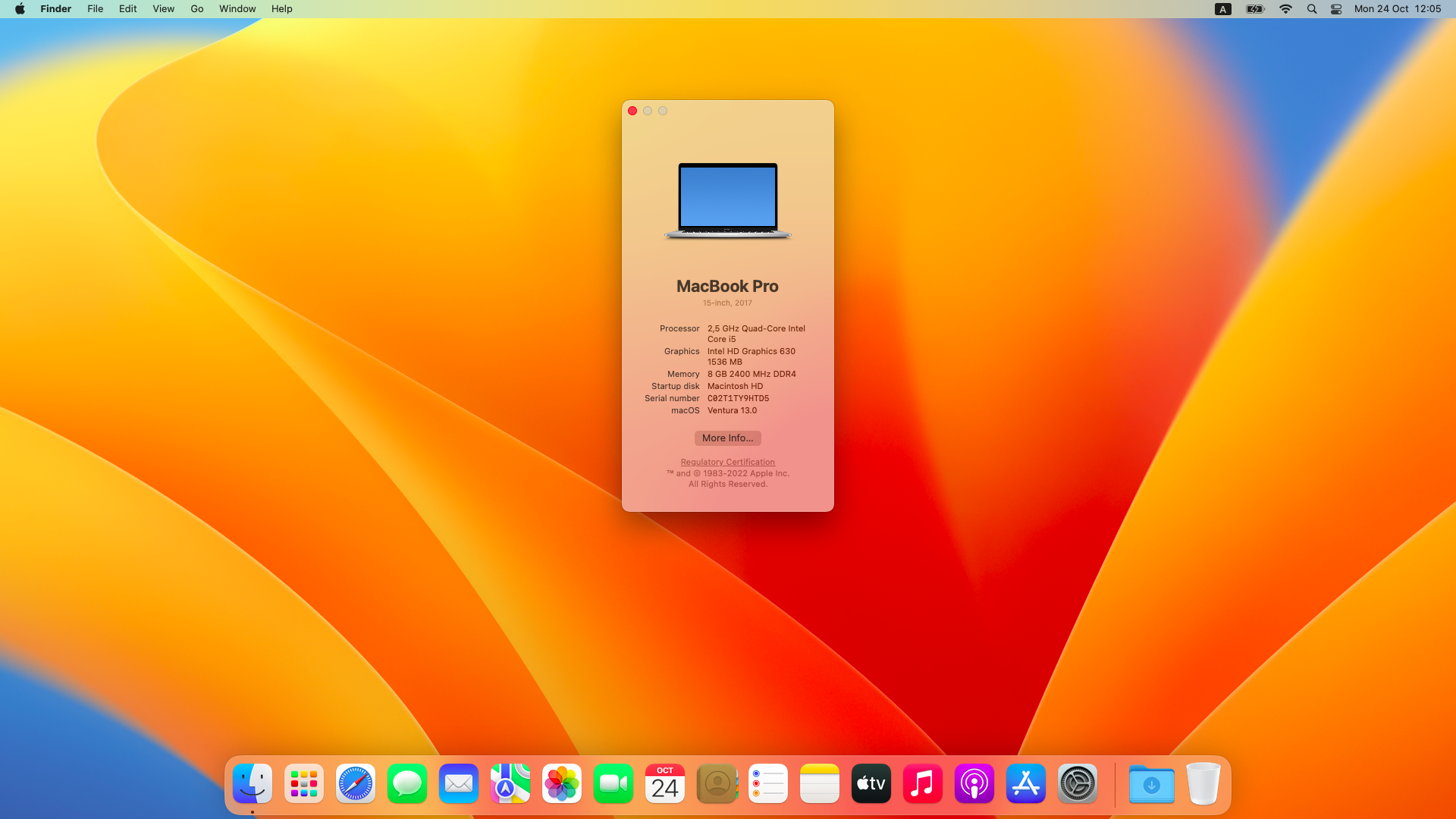This screenshot has width=1456, height=819.
Task: Open the Photos app icon
Action: (562, 783)
